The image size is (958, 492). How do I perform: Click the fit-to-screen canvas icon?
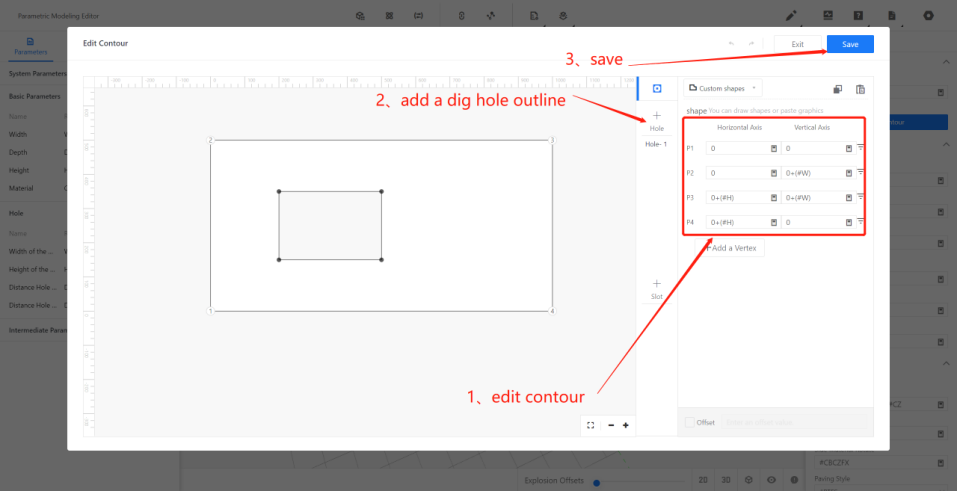coord(590,425)
